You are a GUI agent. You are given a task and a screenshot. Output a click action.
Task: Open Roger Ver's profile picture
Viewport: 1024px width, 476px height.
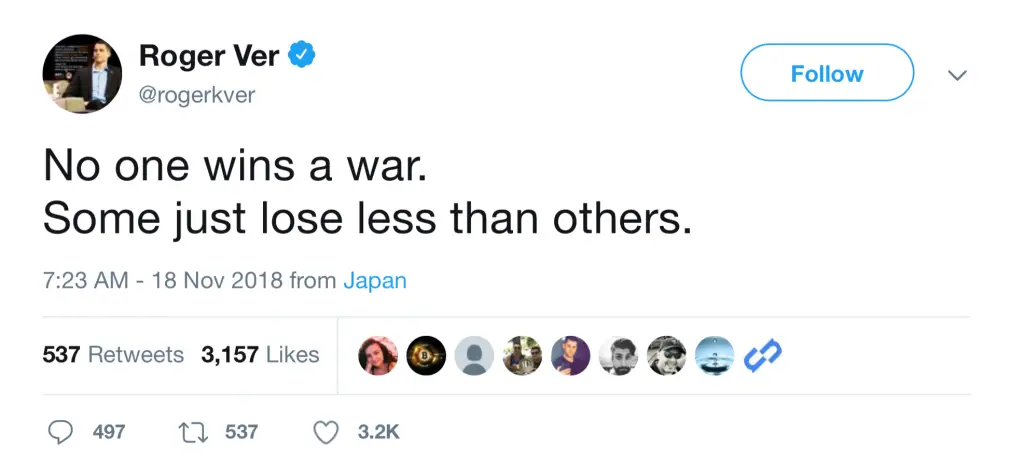tap(82, 74)
